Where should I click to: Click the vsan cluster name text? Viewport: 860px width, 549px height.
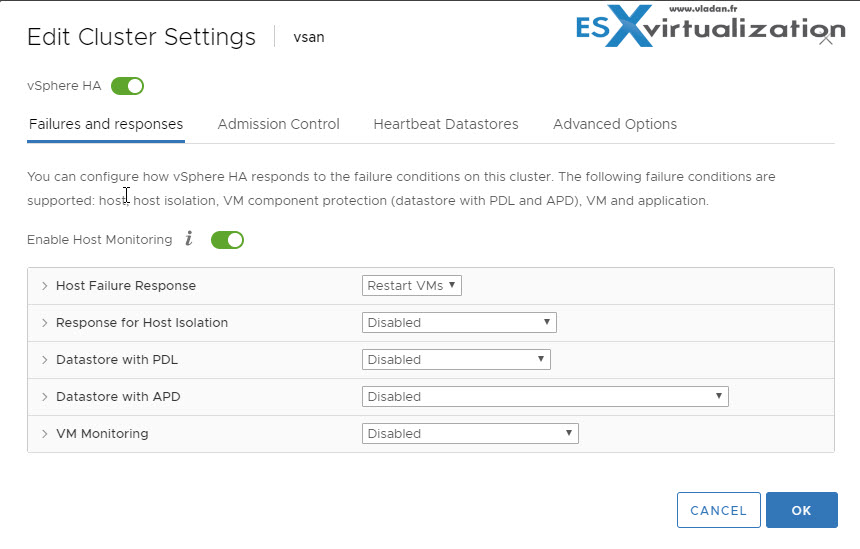309,37
